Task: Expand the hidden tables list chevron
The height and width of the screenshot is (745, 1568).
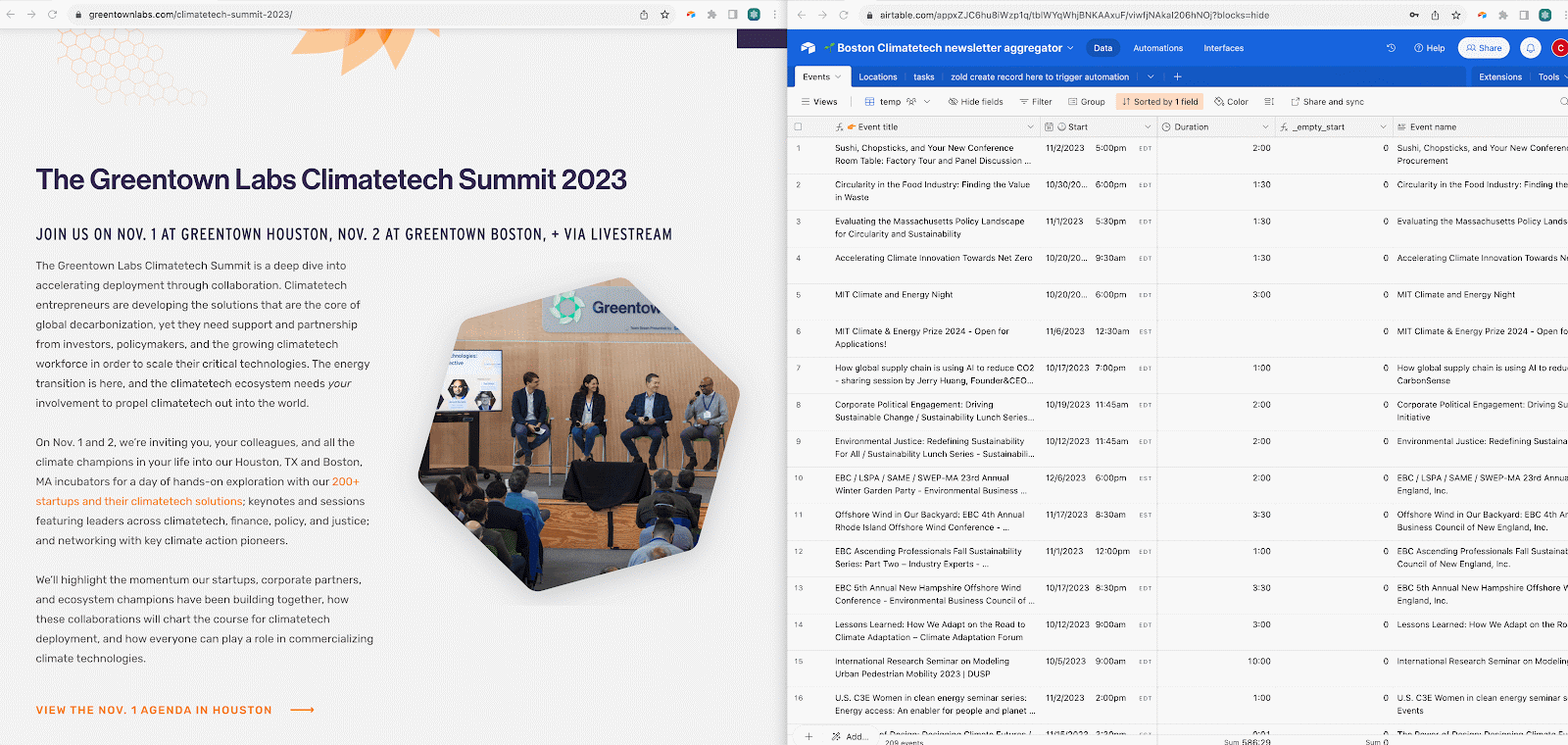Action: tap(1151, 76)
